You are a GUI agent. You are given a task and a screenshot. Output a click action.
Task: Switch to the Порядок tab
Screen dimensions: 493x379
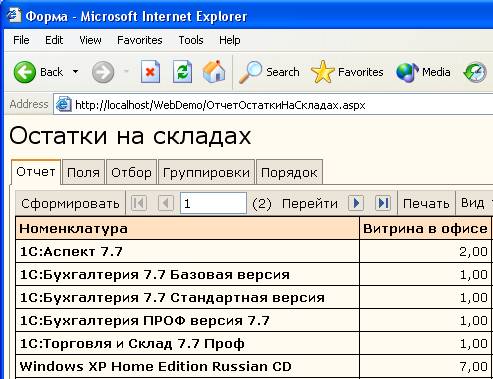289,172
